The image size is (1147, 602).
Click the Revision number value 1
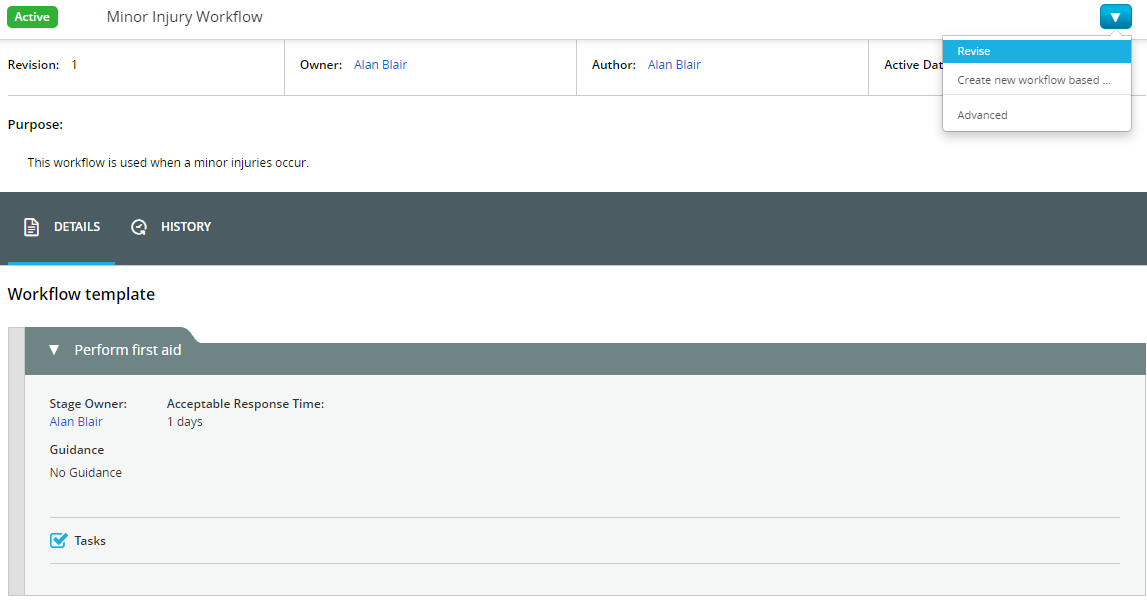tap(74, 64)
